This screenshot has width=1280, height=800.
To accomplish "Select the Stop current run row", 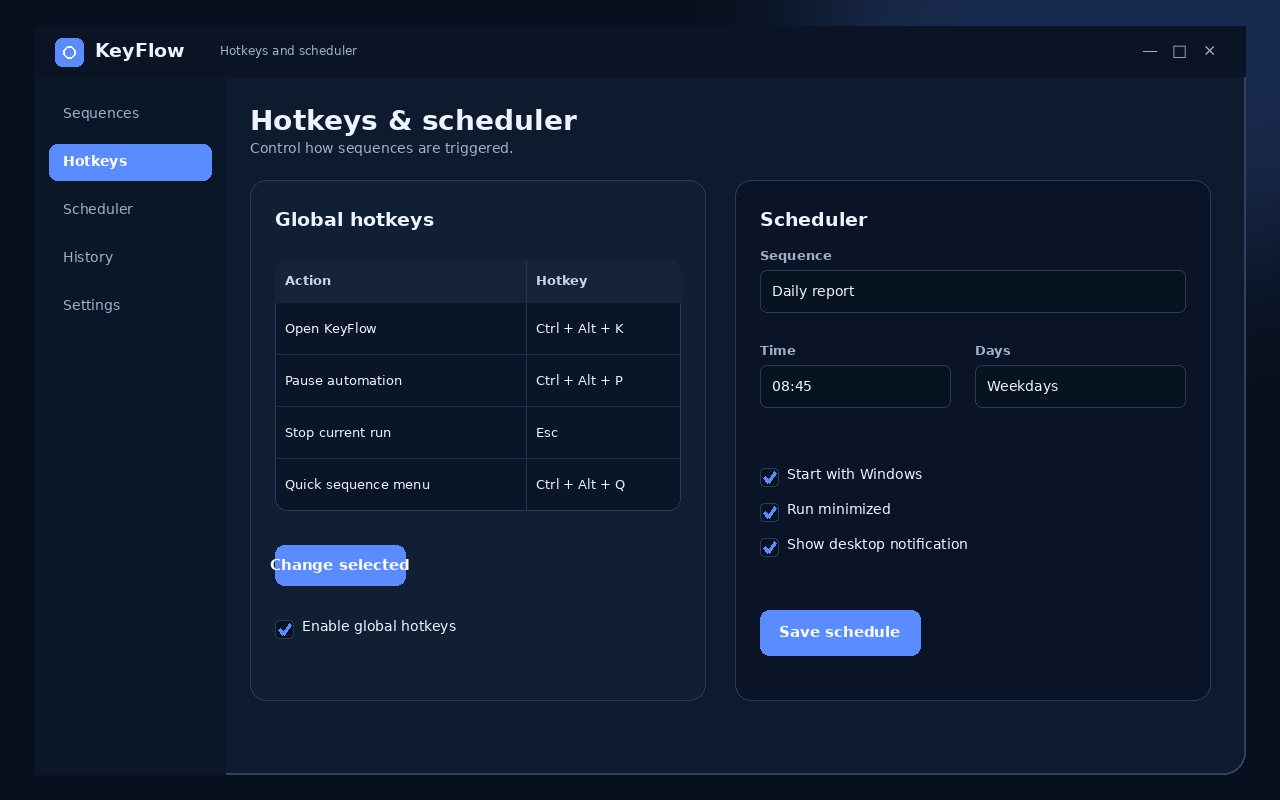I will (478, 433).
